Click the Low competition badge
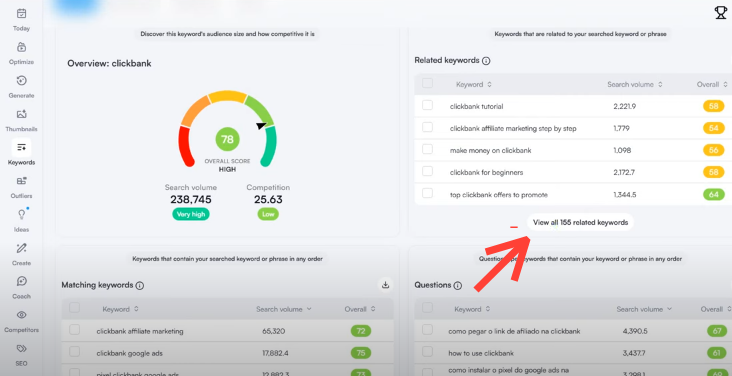The width and height of the screenshot is (732, 376). 268,214
